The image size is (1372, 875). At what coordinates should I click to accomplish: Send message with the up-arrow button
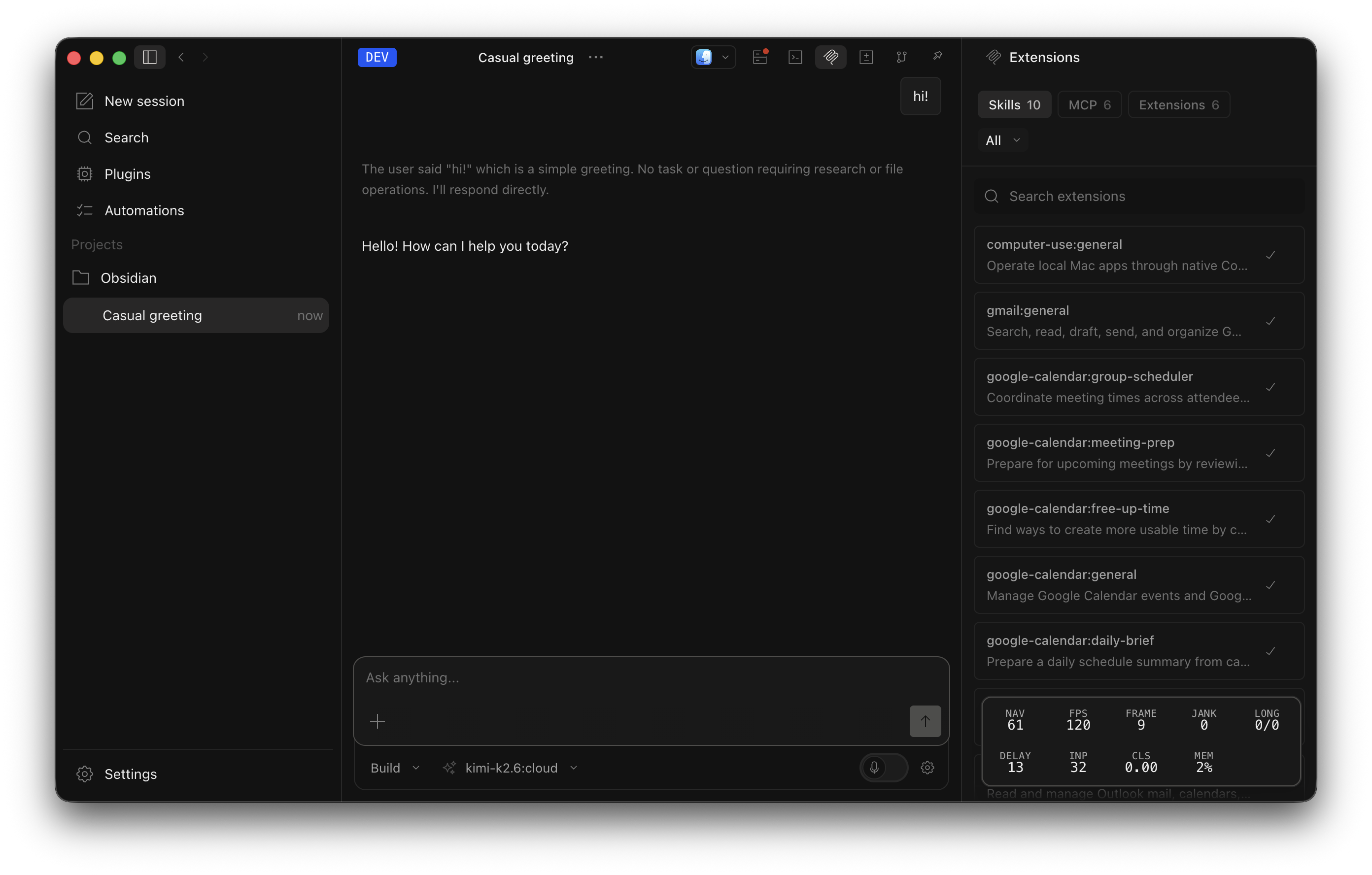pos(925,721)
